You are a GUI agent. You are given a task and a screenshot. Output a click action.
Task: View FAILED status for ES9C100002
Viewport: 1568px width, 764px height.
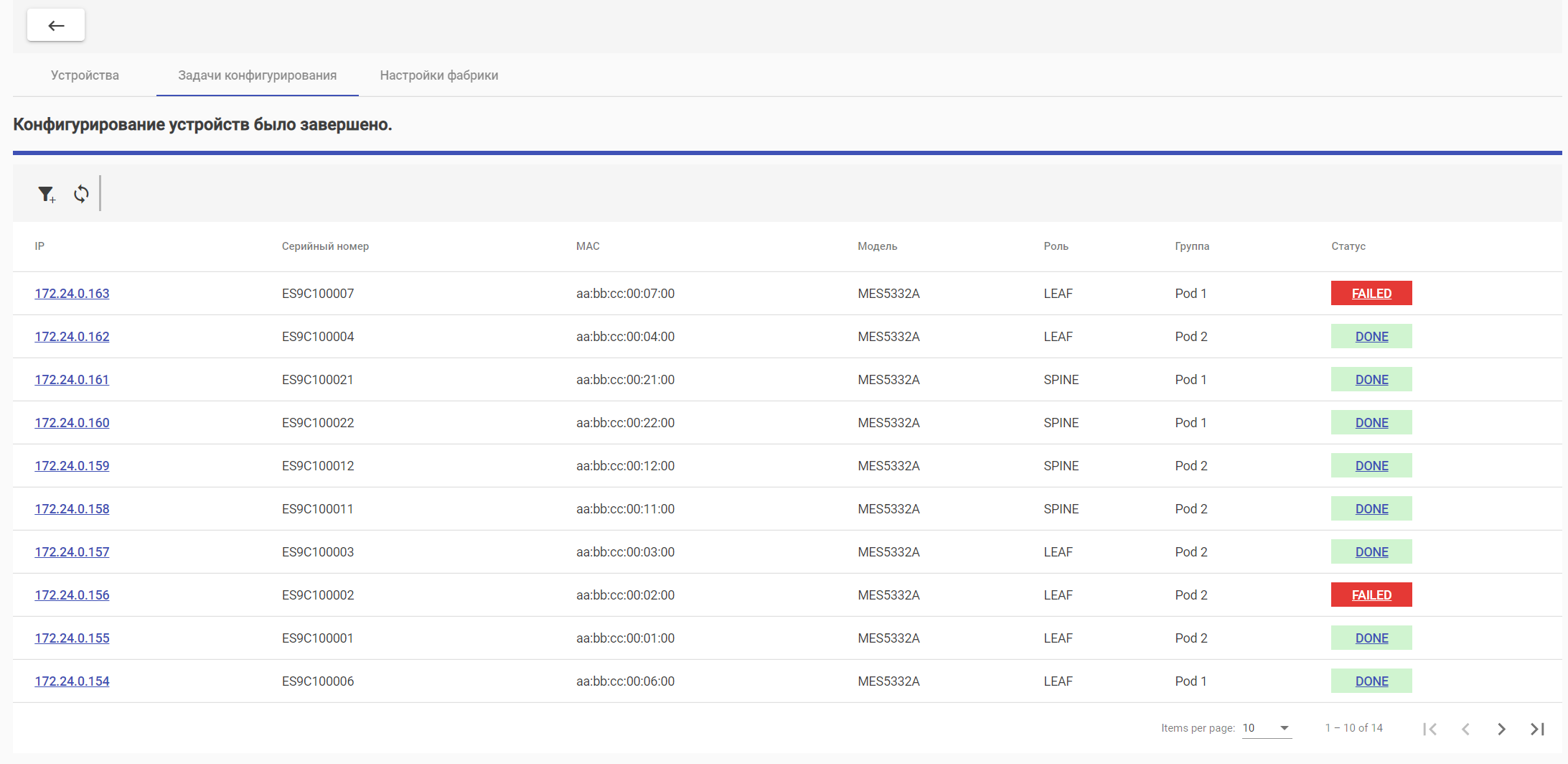pos(1371,595)
